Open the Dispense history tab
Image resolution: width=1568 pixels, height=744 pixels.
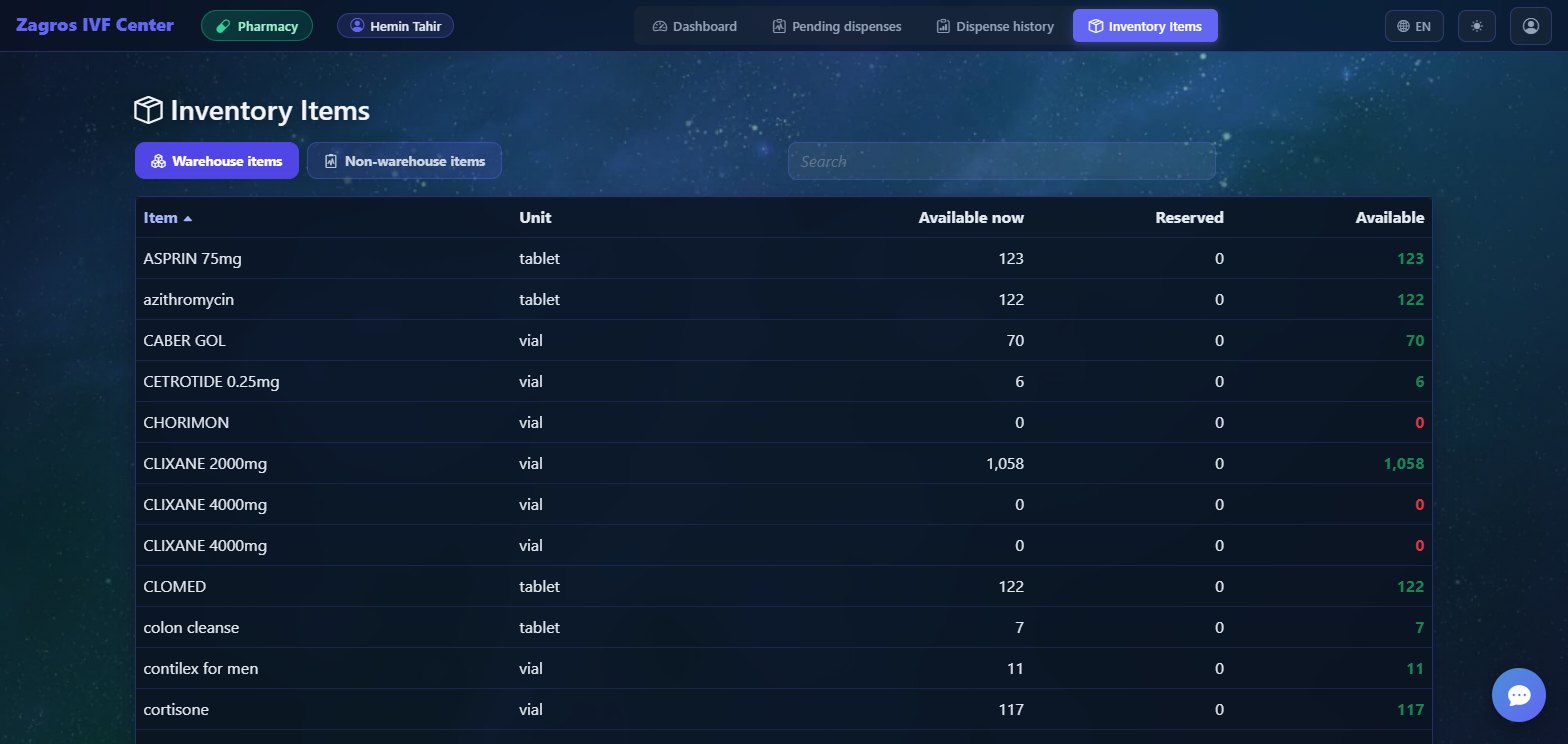(995, 26)
